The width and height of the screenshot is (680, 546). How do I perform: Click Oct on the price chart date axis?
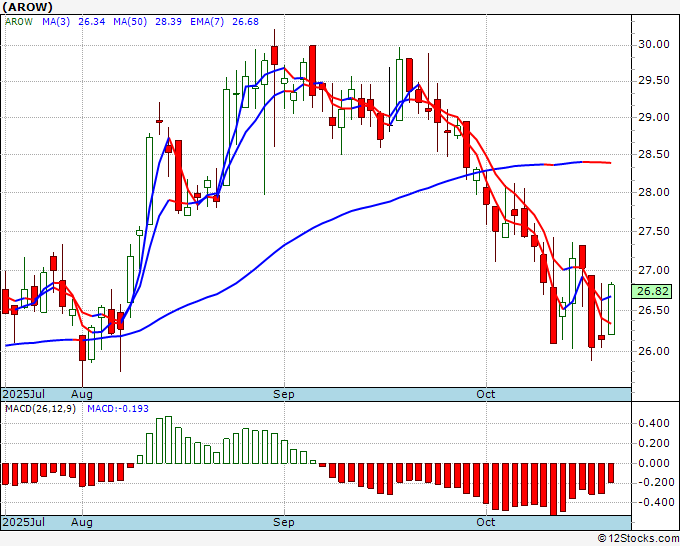pos(485,394)
